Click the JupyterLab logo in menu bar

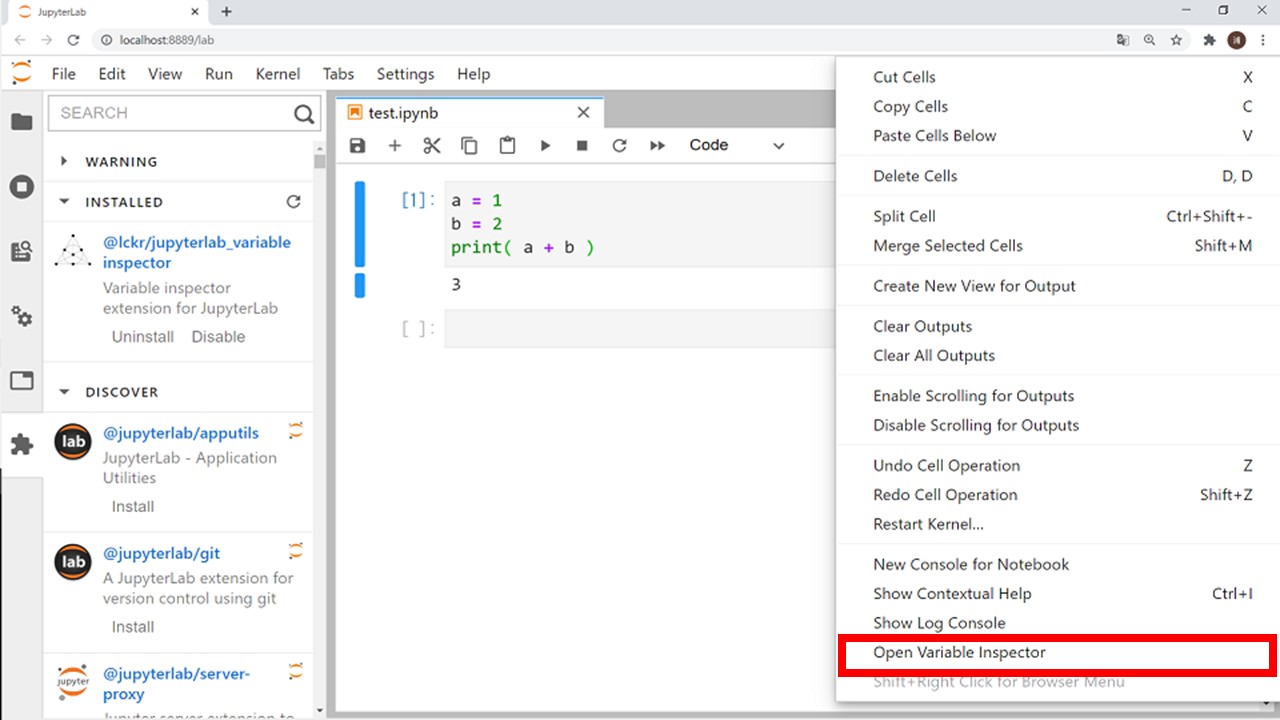point(21,73)
